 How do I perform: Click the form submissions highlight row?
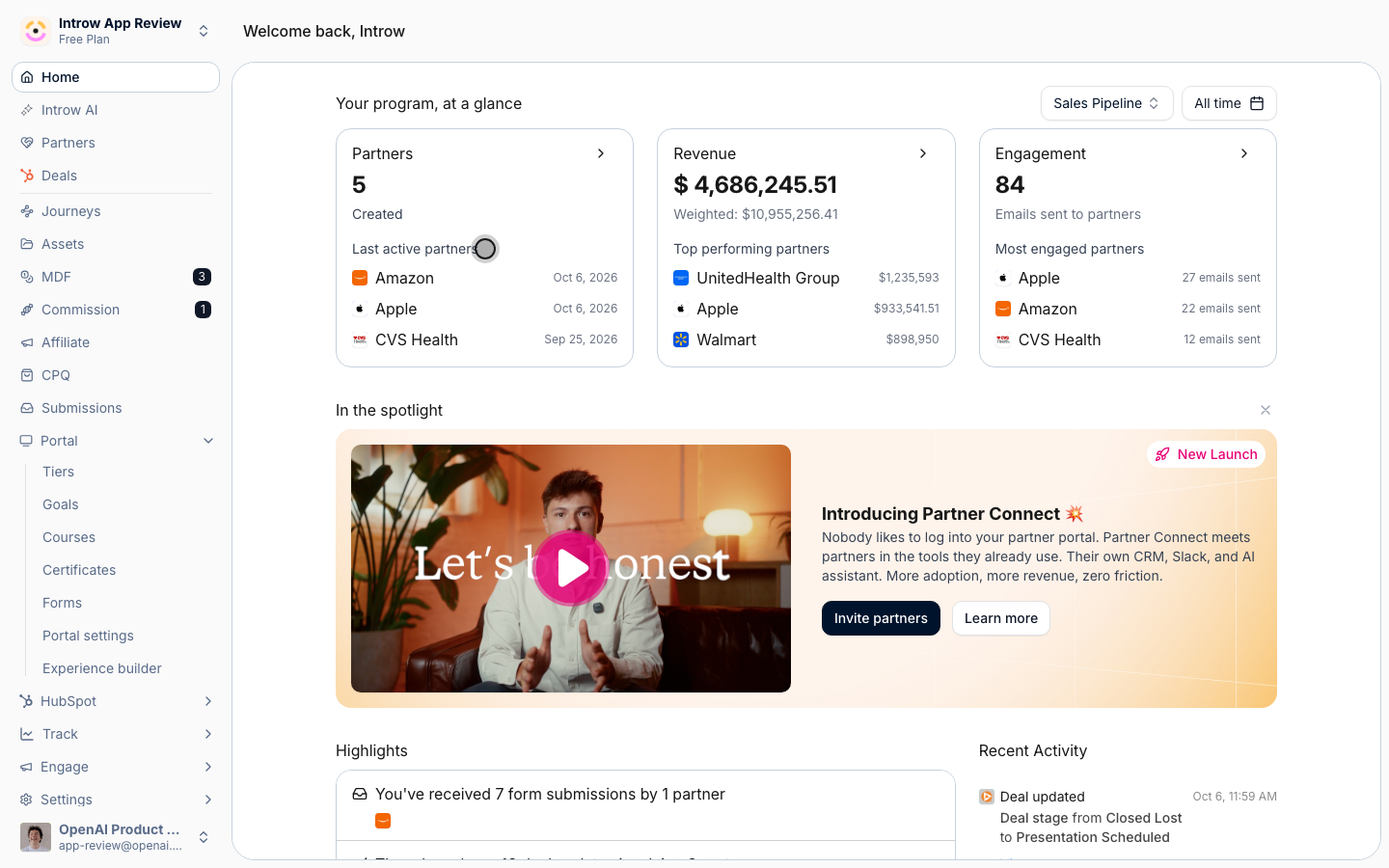coord(645,805)
